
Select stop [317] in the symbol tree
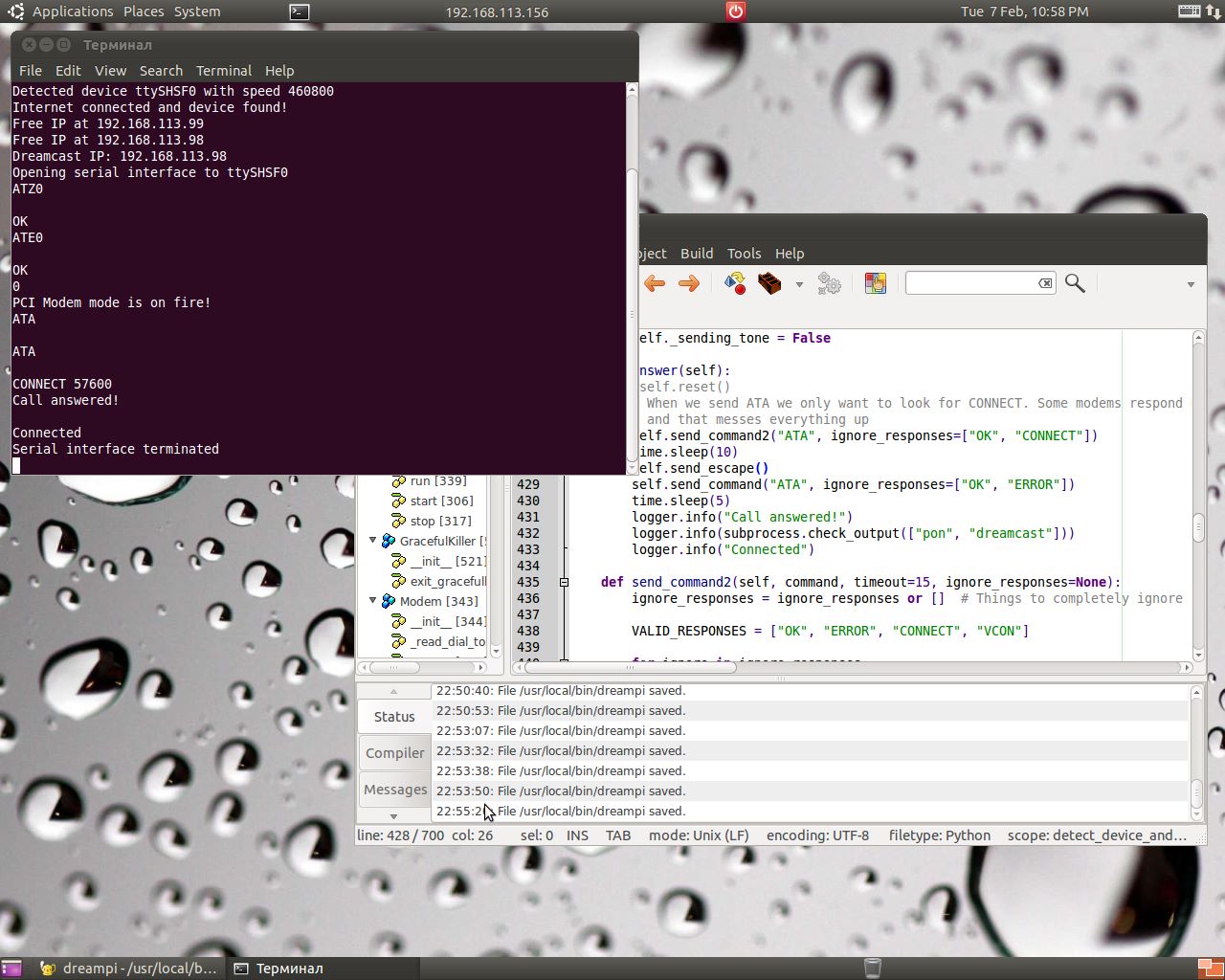click(x=440, y=521)
